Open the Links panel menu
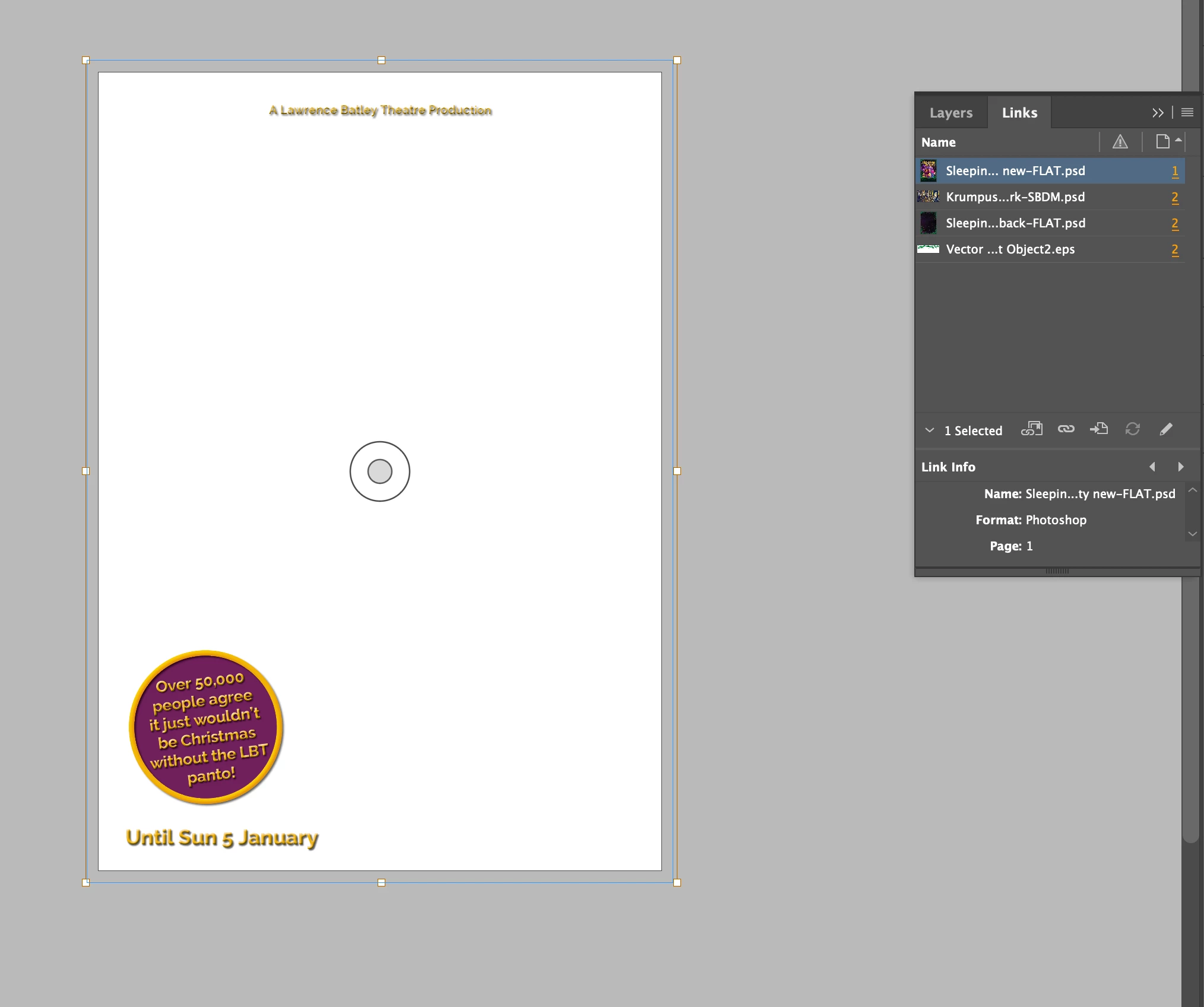Image resolution: width=1204 pixels, height=1007 pixels. click(1187, 112)
